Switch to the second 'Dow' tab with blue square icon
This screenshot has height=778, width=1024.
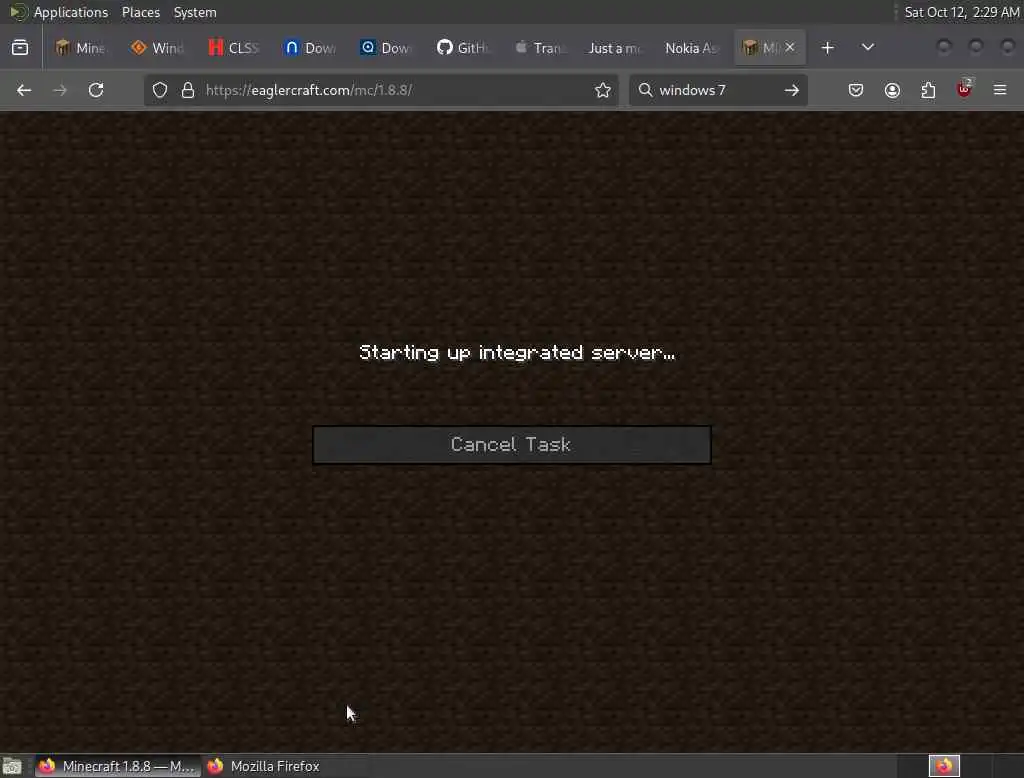pyautogui.click(x=386, y=48)
